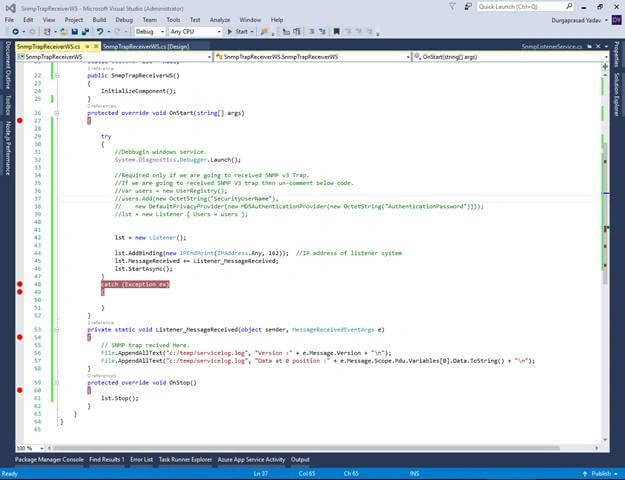Click the Quick Launch search magnifier icon
Viewport: 625px width, 480px height.
pos(569,6)
